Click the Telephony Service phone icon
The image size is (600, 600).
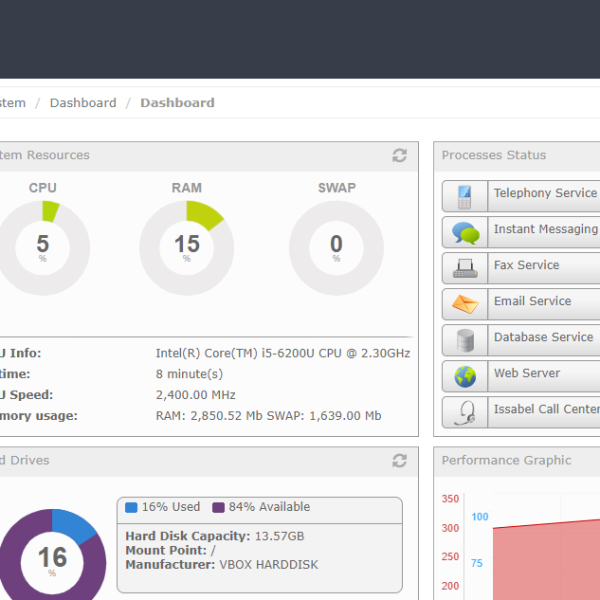[x=465, y=196]
